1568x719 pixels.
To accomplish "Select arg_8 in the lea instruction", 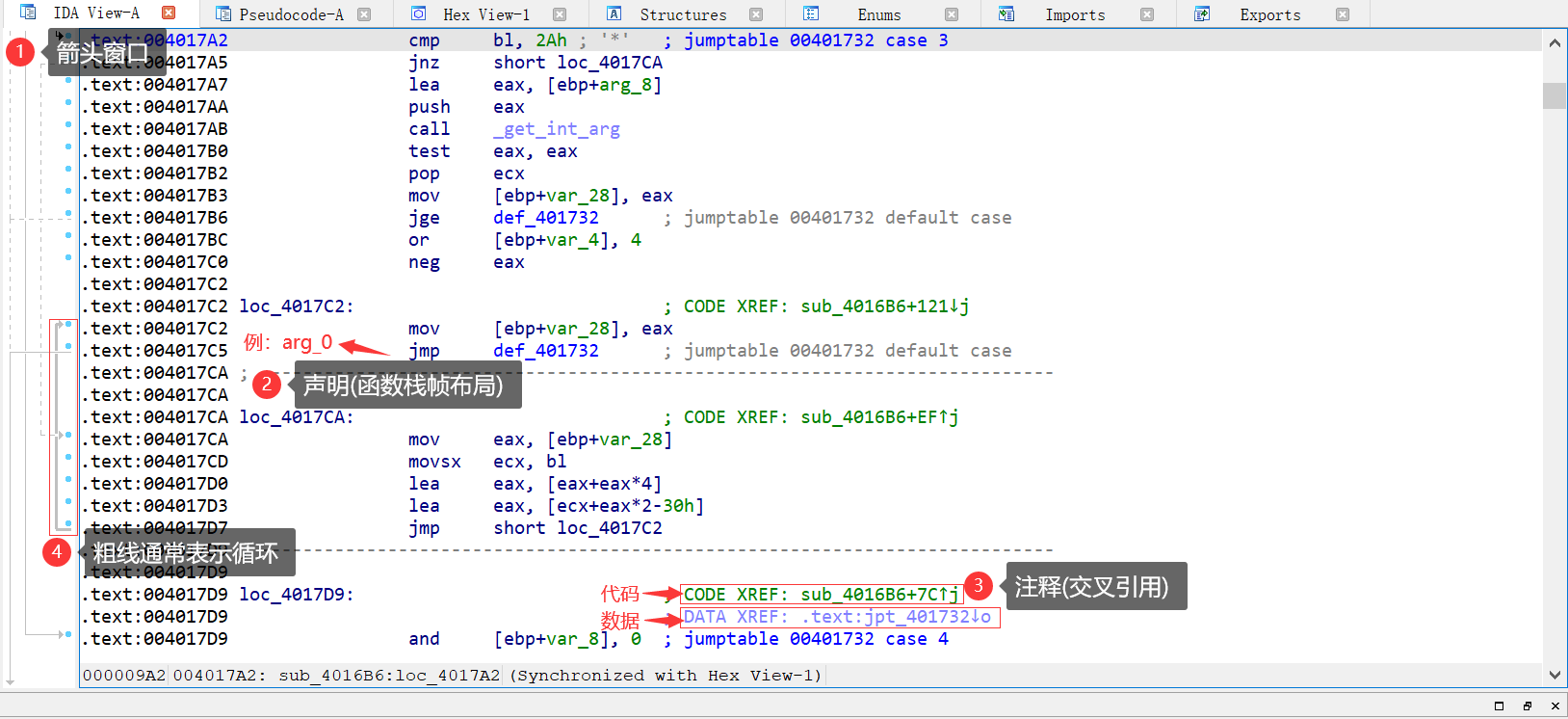I will coord(626,85).
